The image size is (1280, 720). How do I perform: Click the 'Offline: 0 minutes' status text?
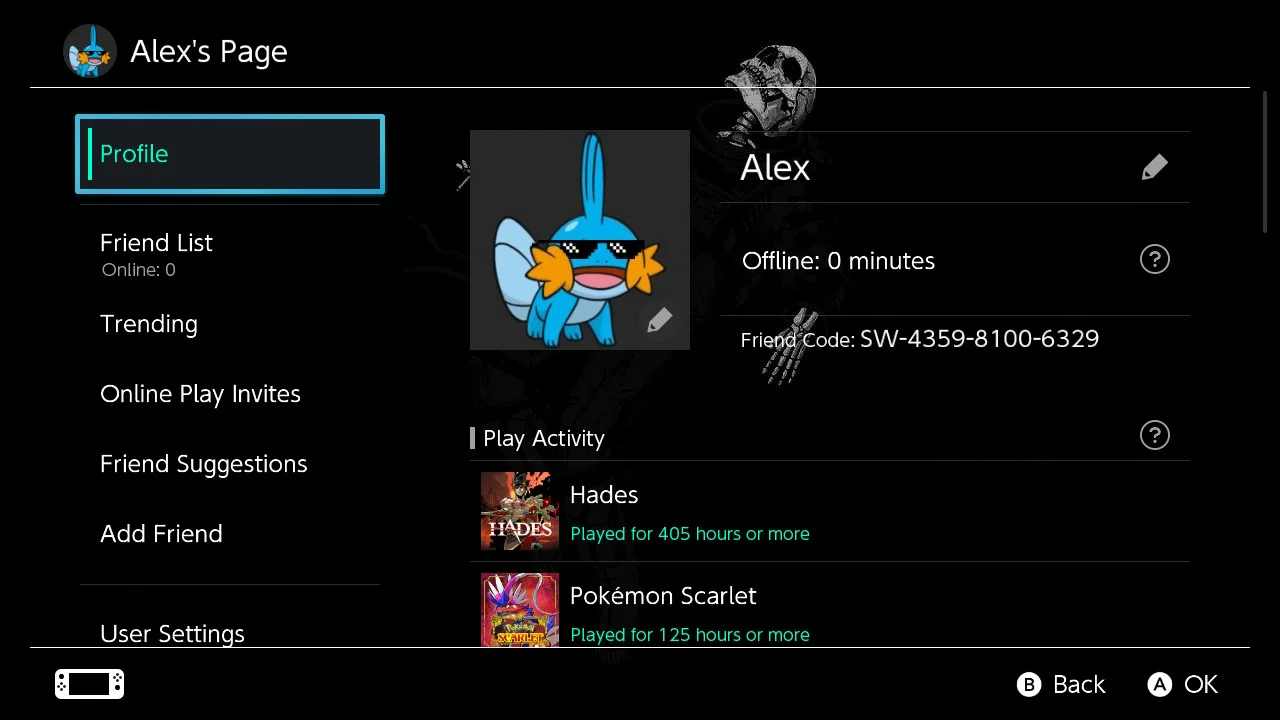838,261
